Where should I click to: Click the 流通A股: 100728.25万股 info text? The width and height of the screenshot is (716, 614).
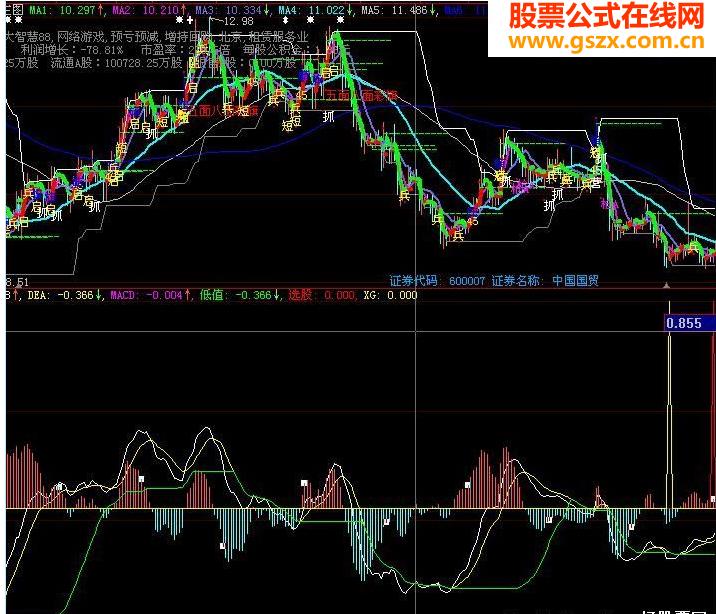point(116,63)
